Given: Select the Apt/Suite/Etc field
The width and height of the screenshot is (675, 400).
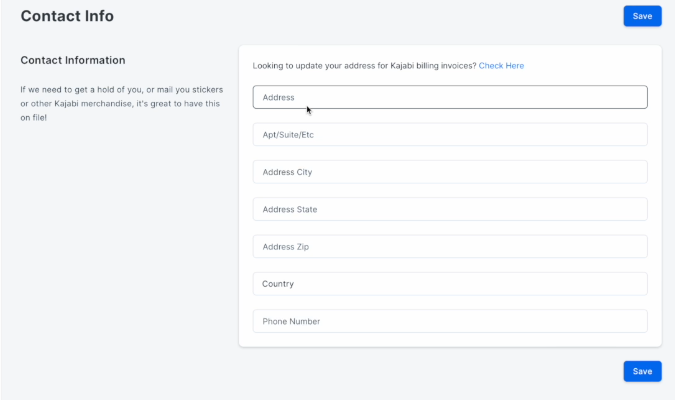Looking at the screenshot, I should [x=450, y=134].
